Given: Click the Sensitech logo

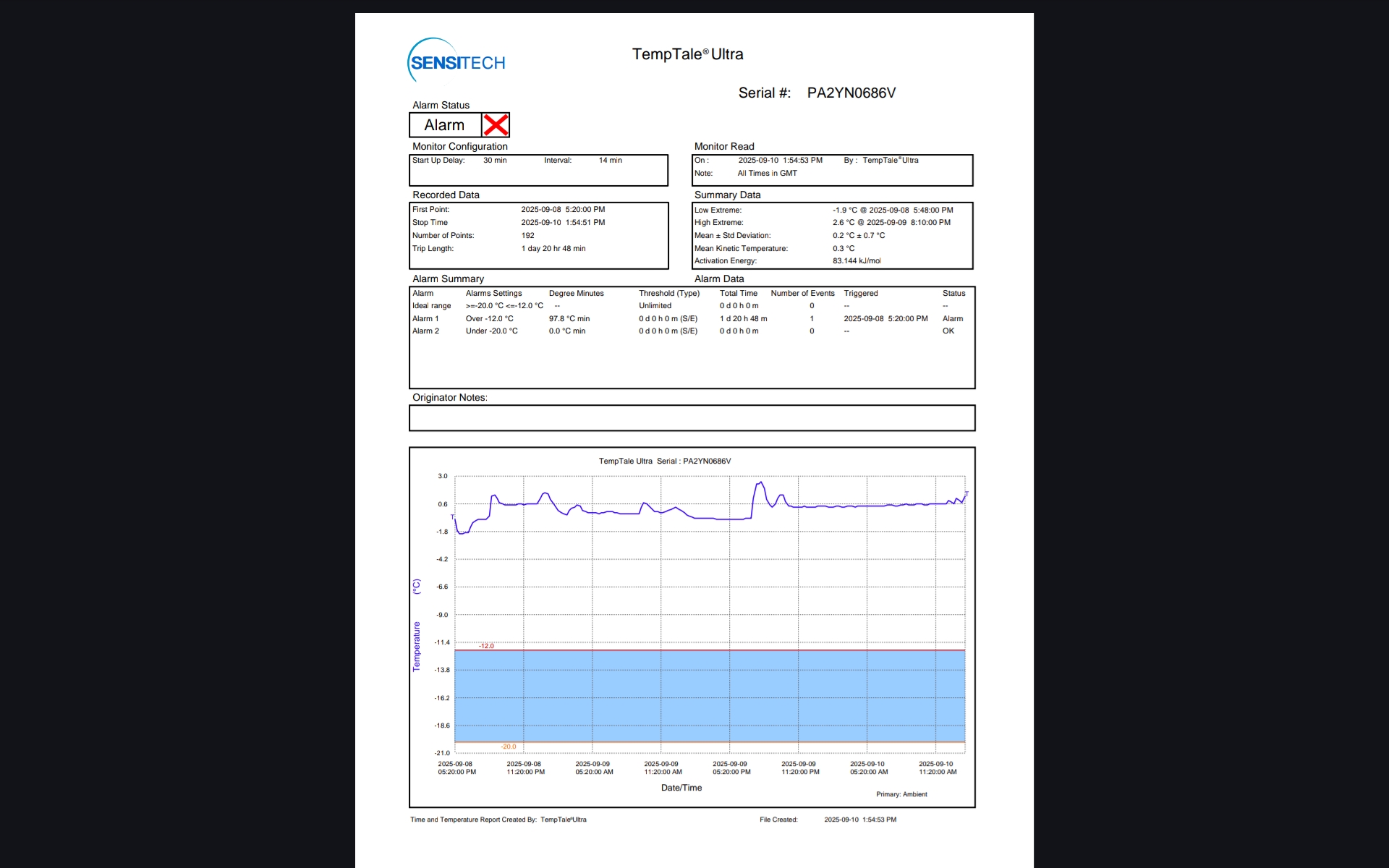Looking at the screenshot, I should click(456, 62).
